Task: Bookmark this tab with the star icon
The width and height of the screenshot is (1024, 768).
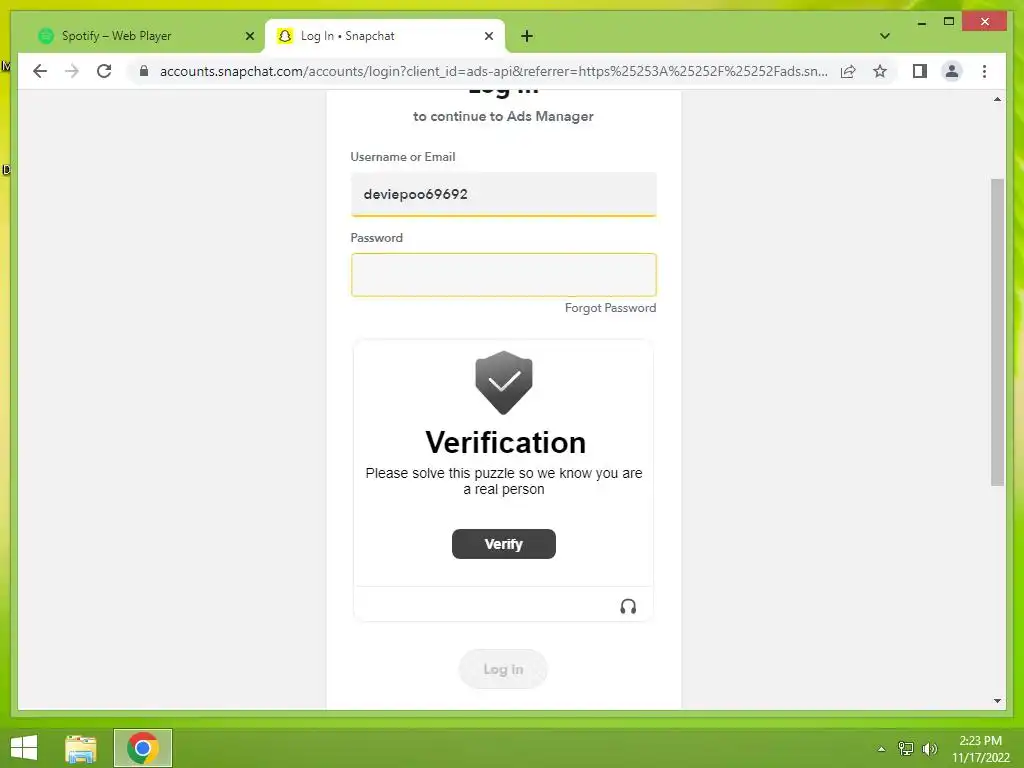Action: coord(880,71)
